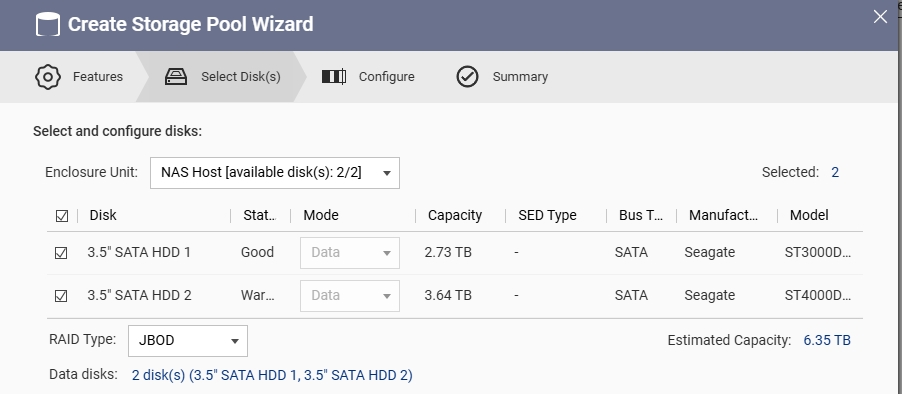Open Mode dropdown for HDD 1
The image size is (902, 394).
tap(350, 253)
